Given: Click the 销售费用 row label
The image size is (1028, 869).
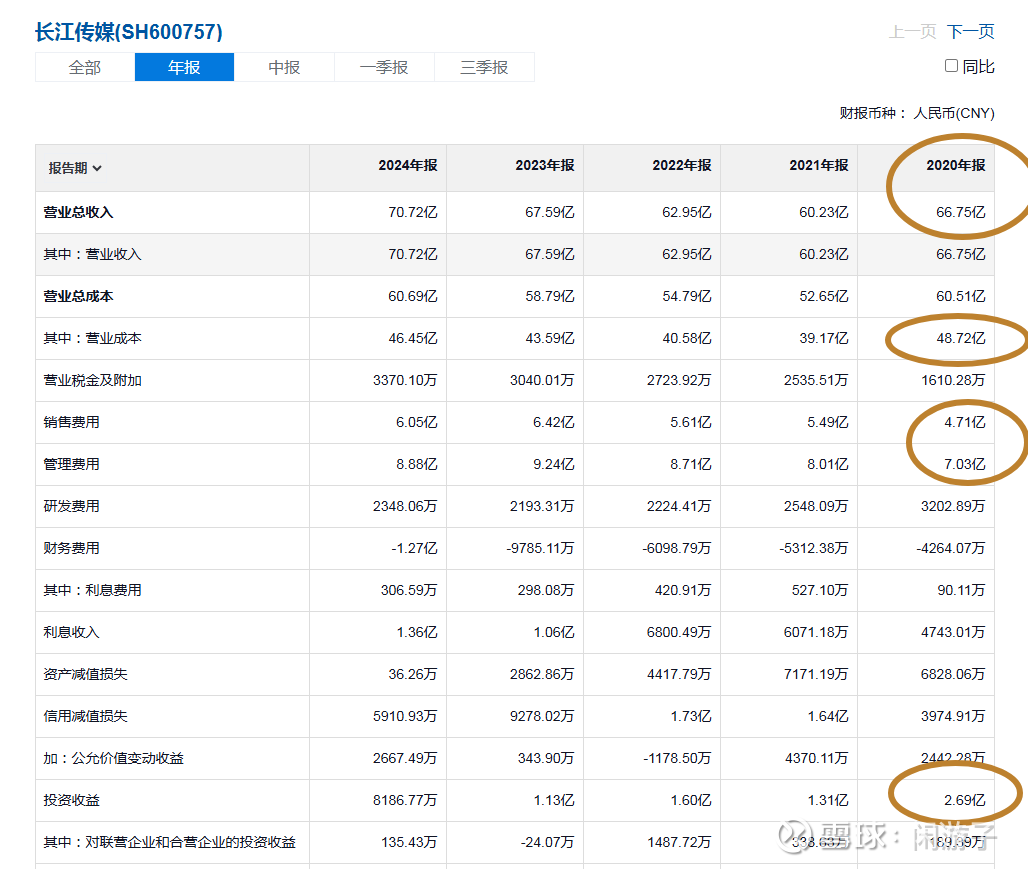Looking at the screenshot, I should click(x=71, y=422).
